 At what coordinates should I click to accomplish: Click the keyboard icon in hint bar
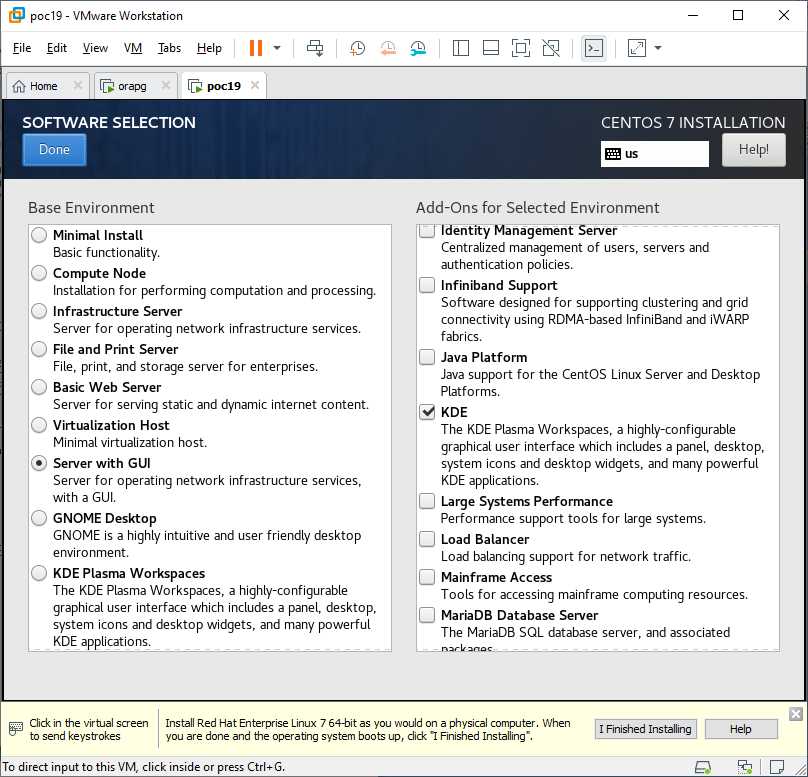click(16, 729)
